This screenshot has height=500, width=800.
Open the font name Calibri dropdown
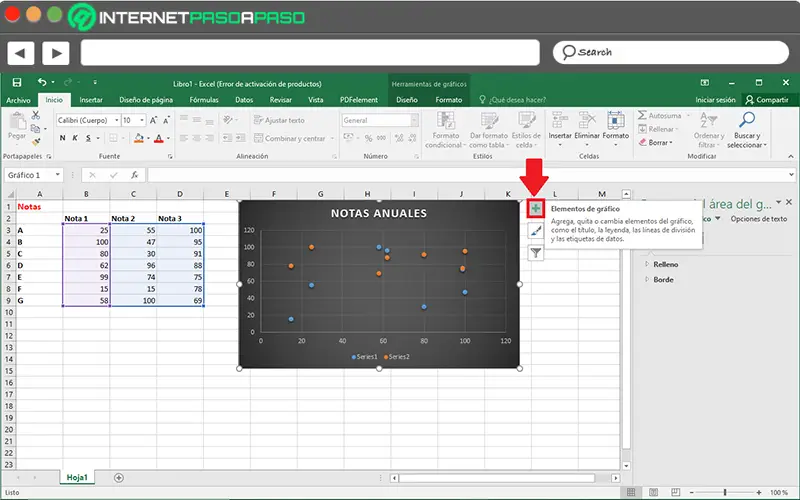(117, 120)
